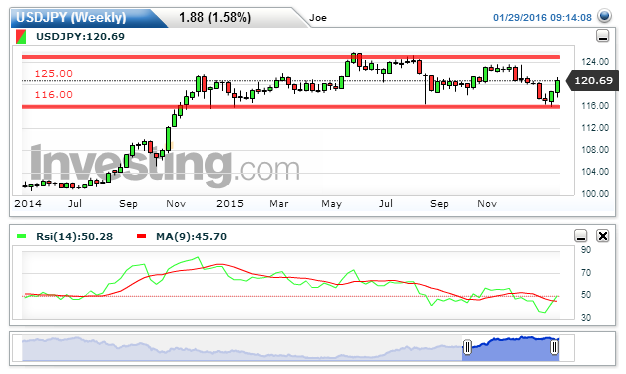
Task: Click the RSI 30 axis label
Action: click(586, 318)
